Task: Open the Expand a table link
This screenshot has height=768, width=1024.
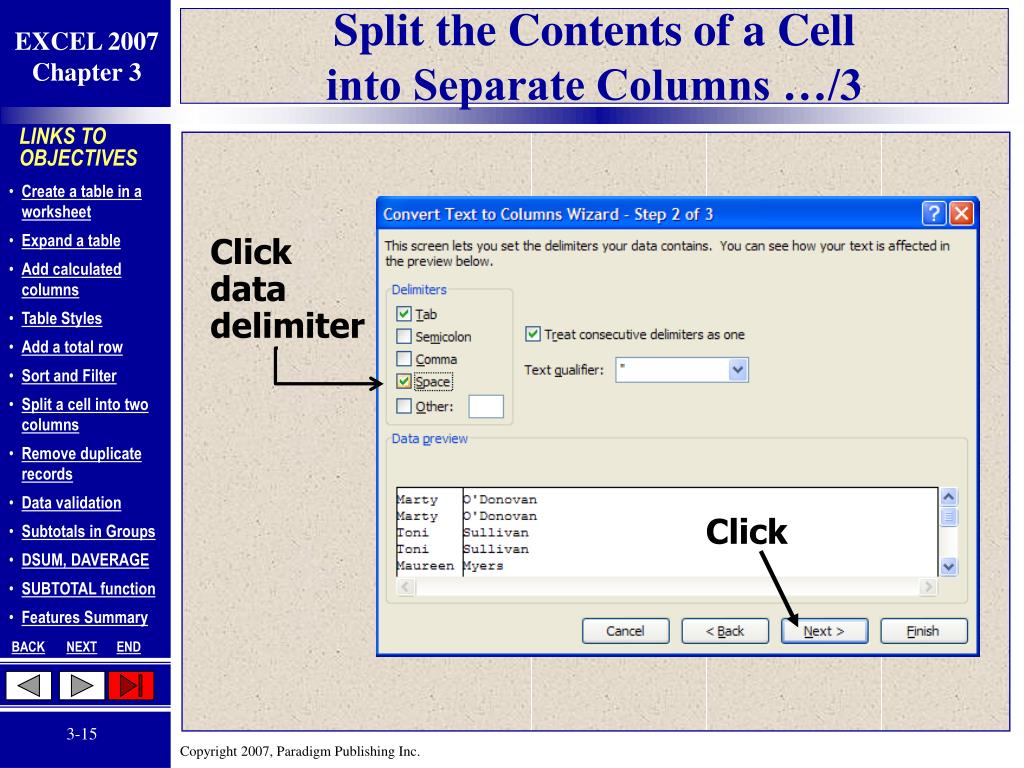Action: pyautogui.click(x=71, y=240)
